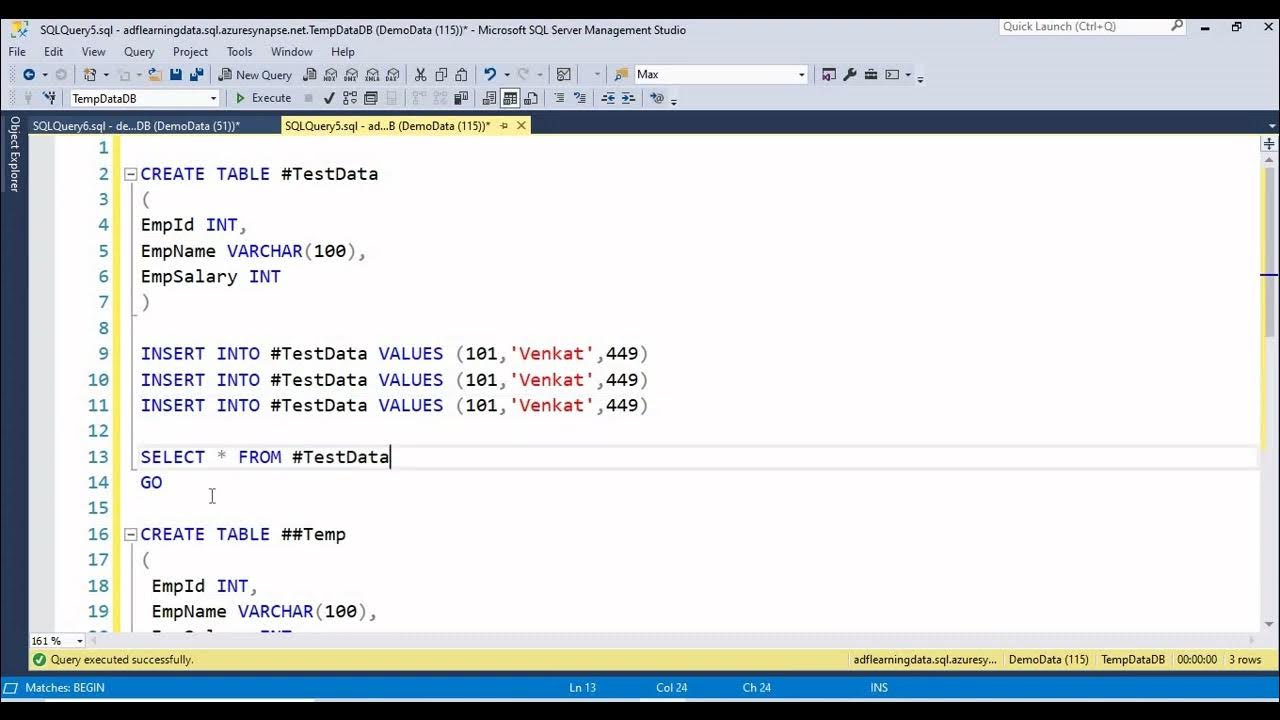Open the Help menu
The width and height of the screenshot is (1280, 720).
coord(343,52)
